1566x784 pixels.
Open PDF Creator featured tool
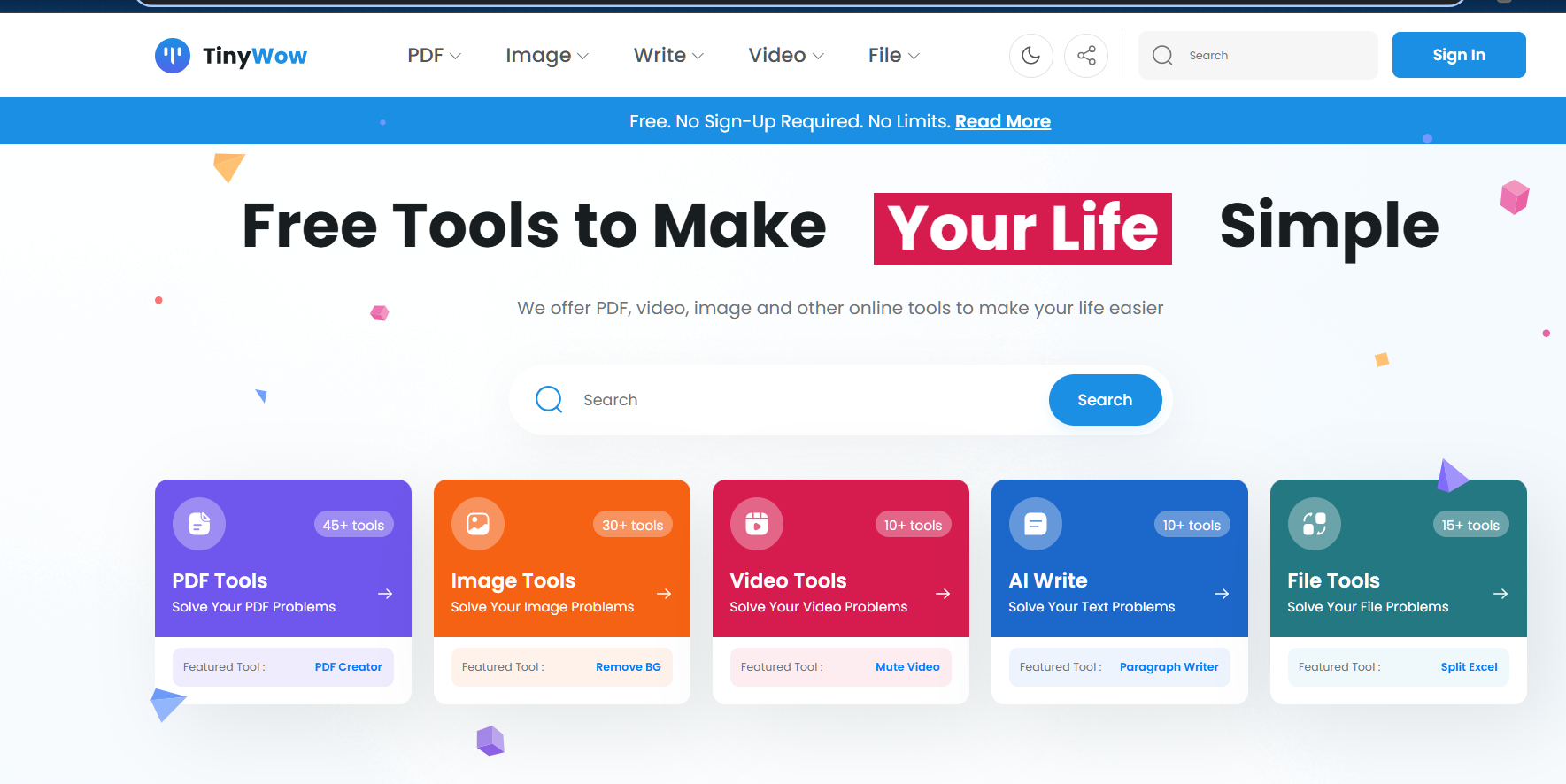point(349,667)
